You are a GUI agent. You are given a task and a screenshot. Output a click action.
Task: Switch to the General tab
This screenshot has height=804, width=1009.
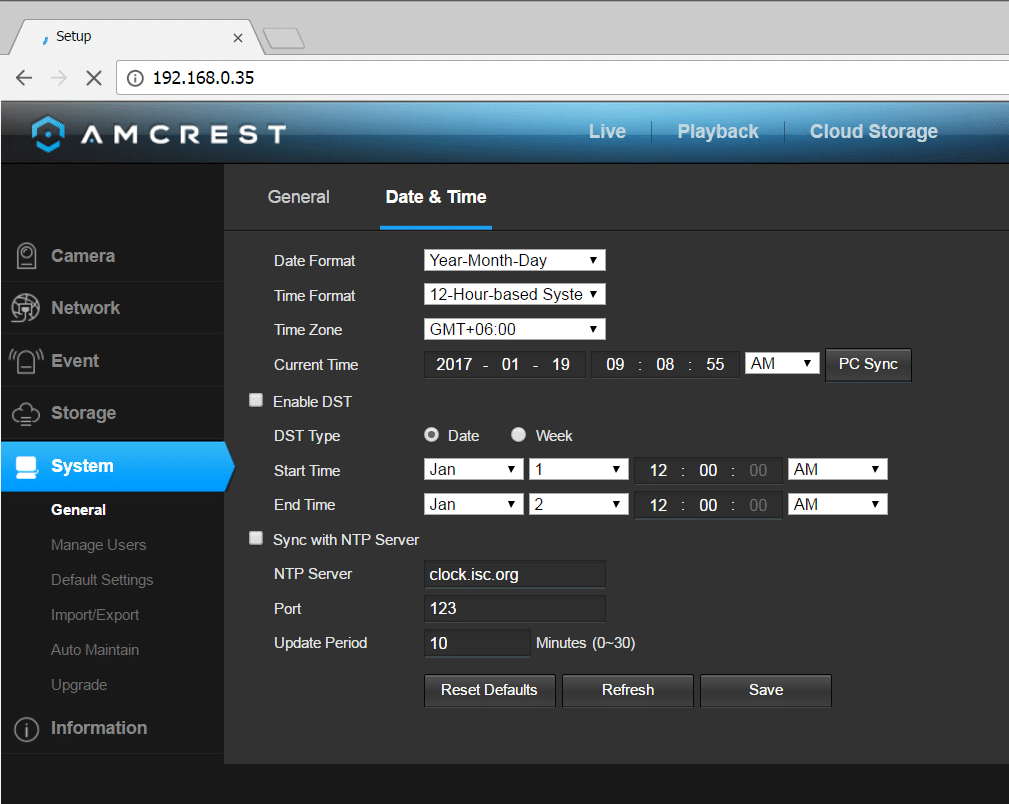coord(298,197)
